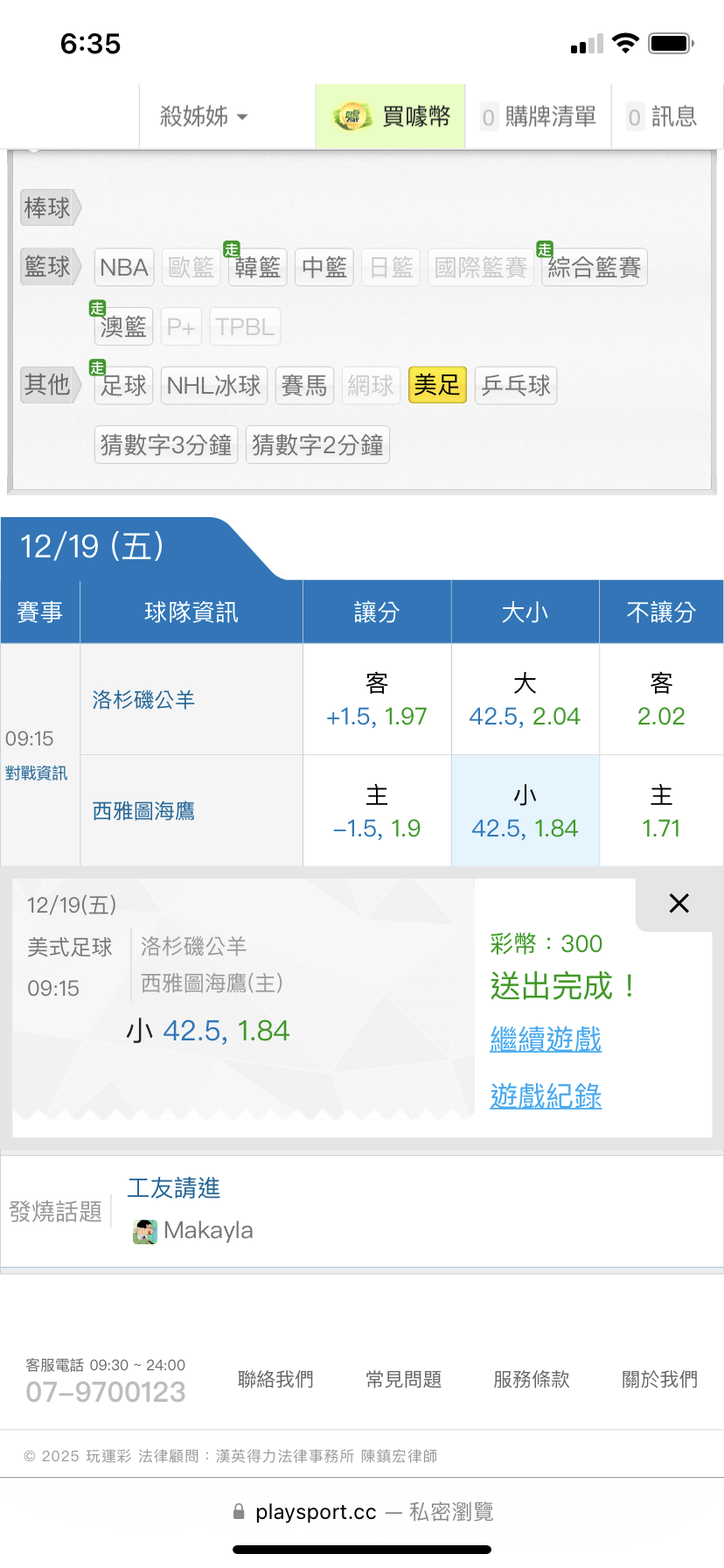Select the 猜數字3分鐘 game tab
Screen dimensions: 724x1568
(166, 444)
